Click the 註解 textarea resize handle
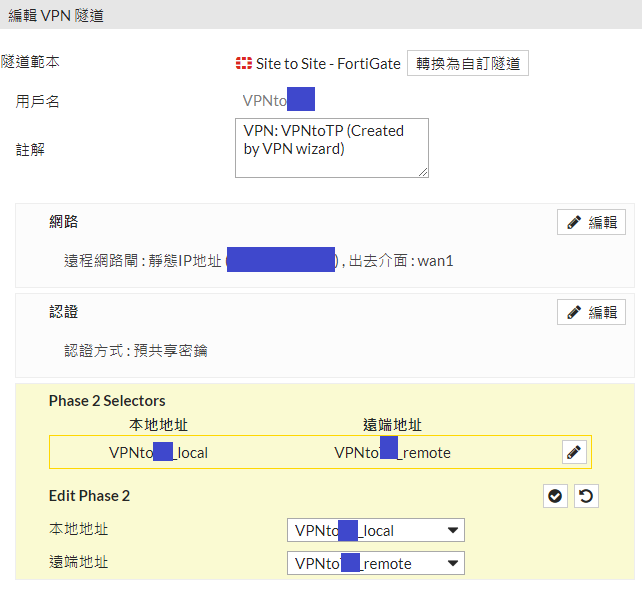The height and width of the screenshot is (589, 642). coord(423,172)
